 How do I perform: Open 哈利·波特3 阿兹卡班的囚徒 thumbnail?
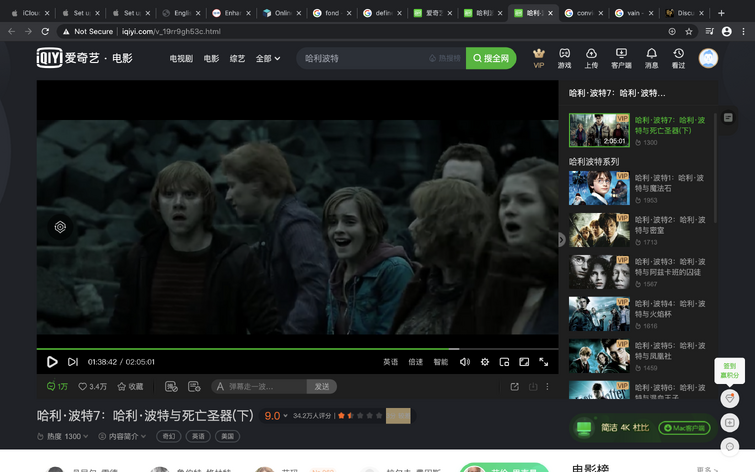pos(599,272)
